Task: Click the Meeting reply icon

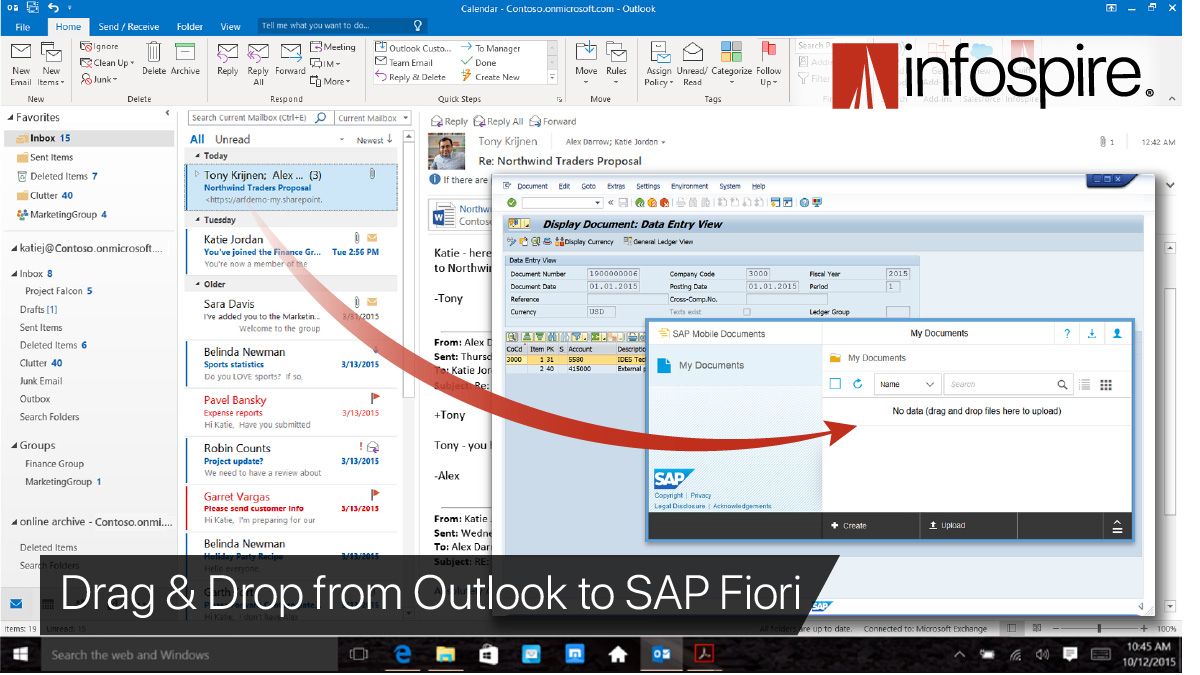Action: pos(316,46)
